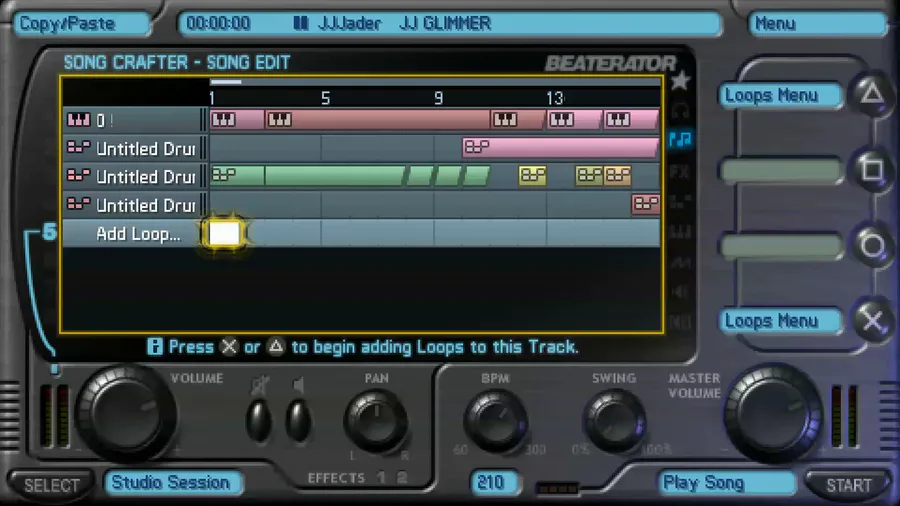Click the star icon beside the Beaterator logo
This screenshot has height=506, width=900.
680,80
